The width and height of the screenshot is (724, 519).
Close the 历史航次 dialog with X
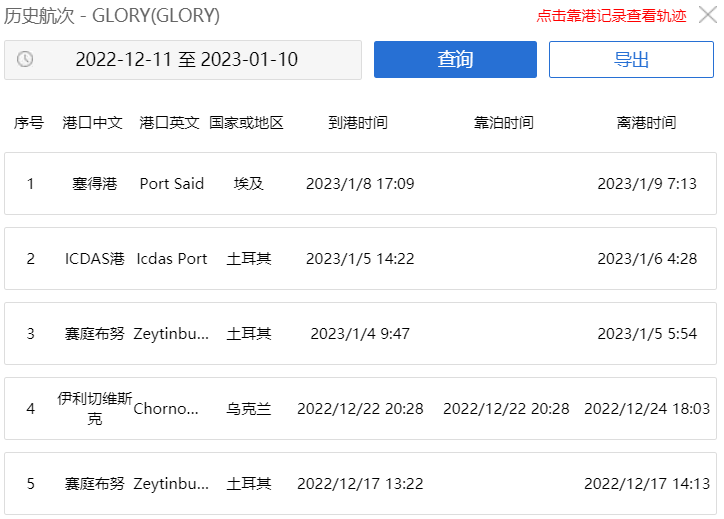click(708, 15)
